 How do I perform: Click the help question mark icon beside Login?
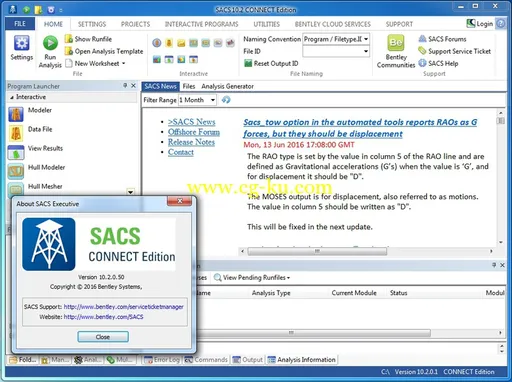[x=500, y=24]
